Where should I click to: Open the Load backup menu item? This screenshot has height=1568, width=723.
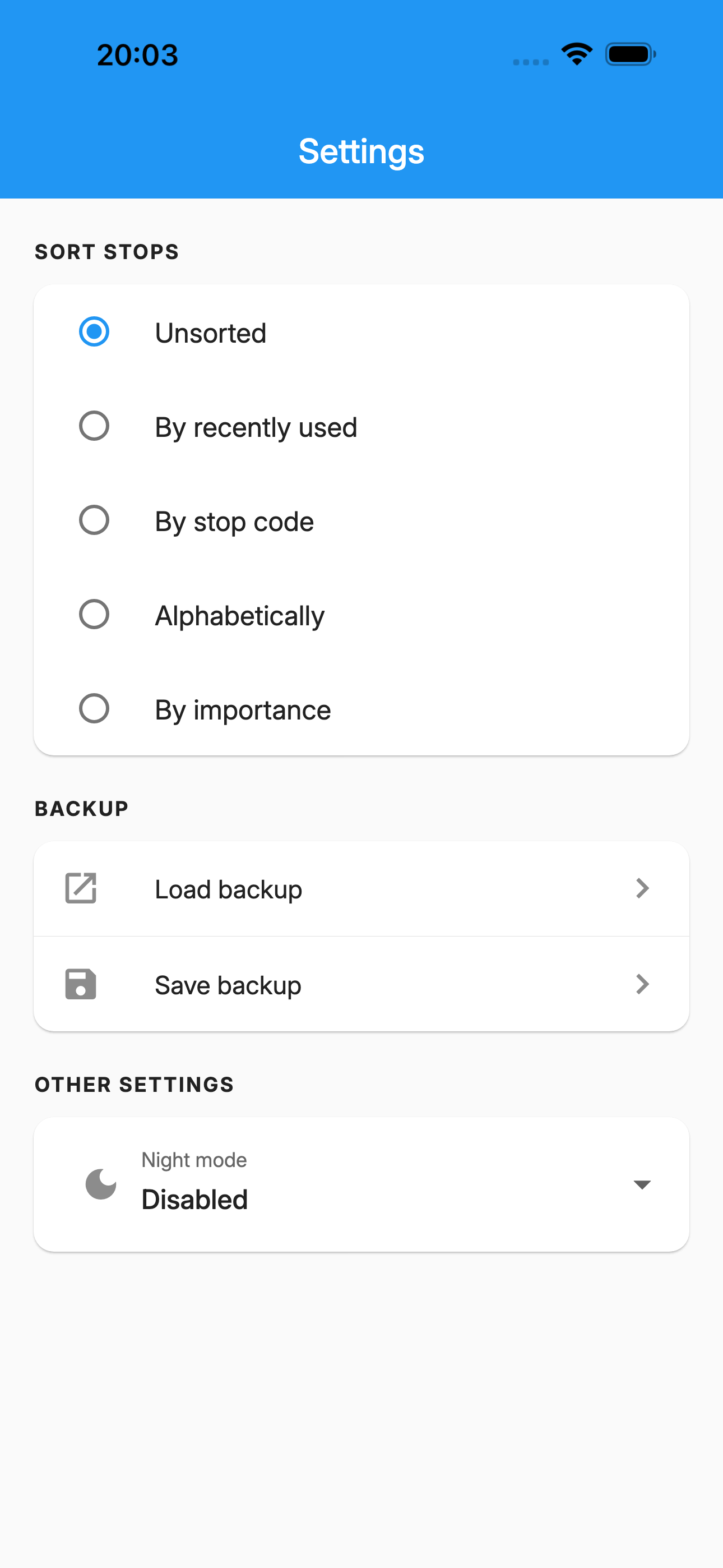click(361, 889)
